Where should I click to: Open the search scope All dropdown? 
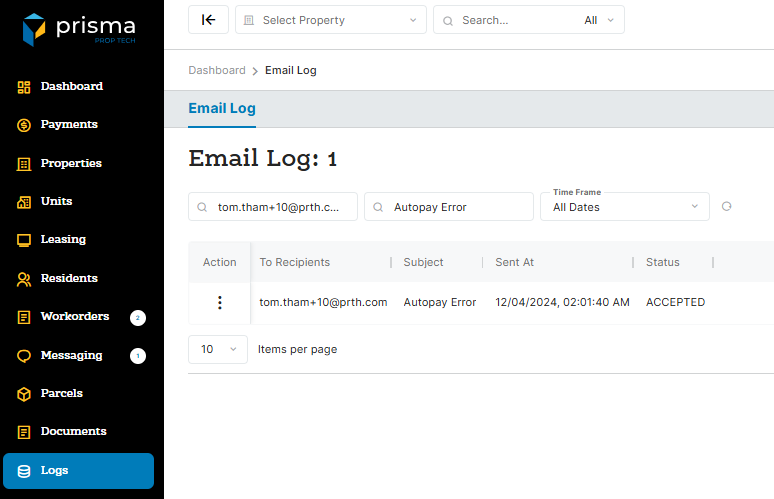(603, 20)
